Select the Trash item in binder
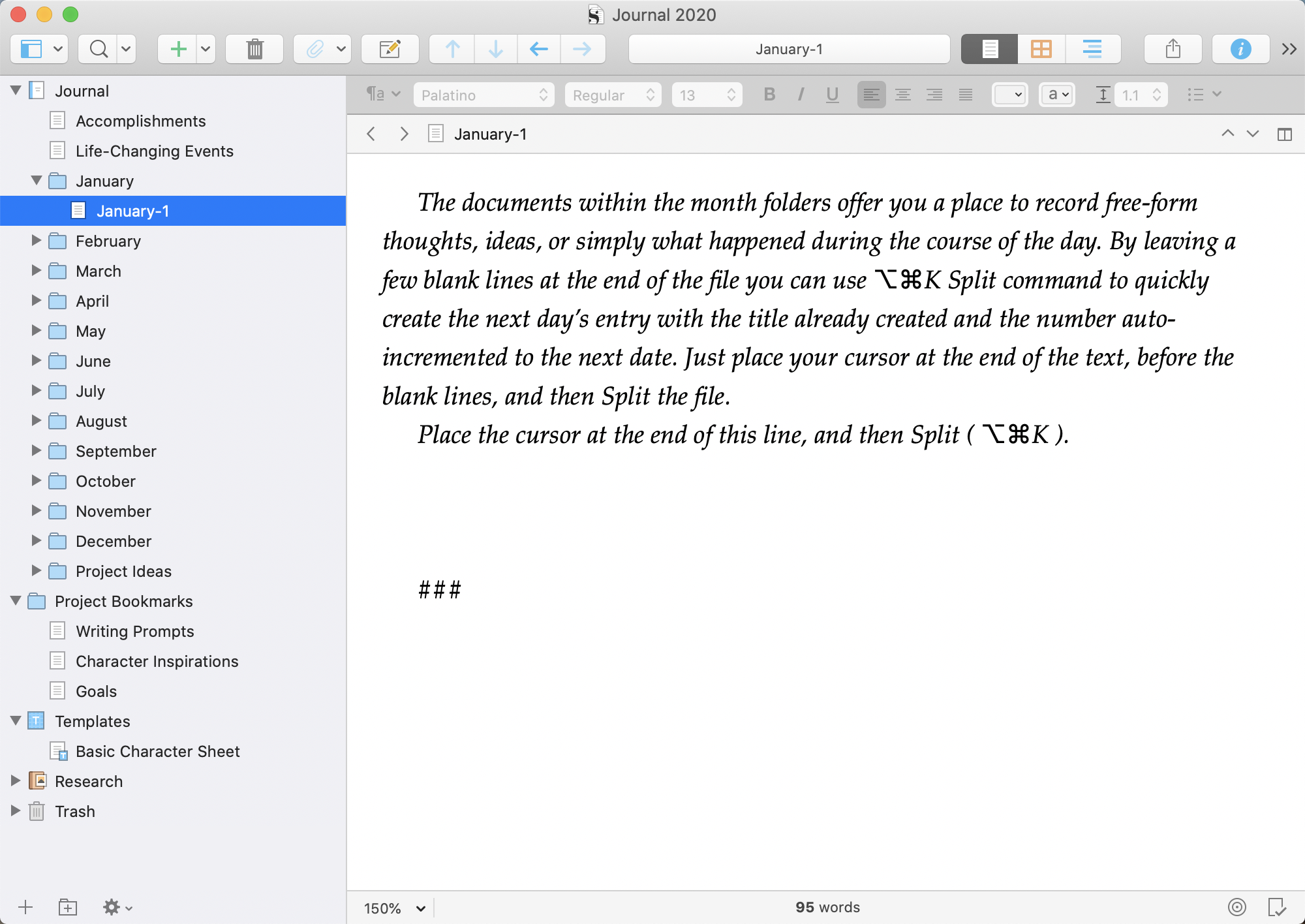The image size is (1305, 924). 75,811
